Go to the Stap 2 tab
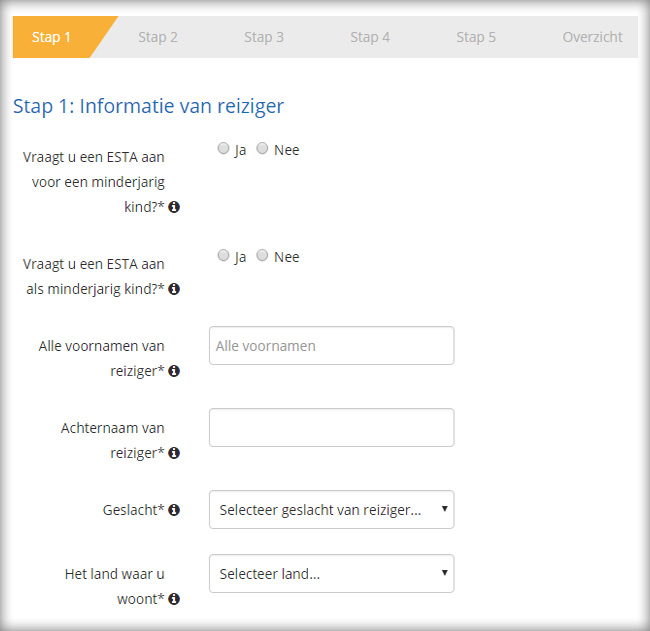650x631 pixels. click(158, 37)
